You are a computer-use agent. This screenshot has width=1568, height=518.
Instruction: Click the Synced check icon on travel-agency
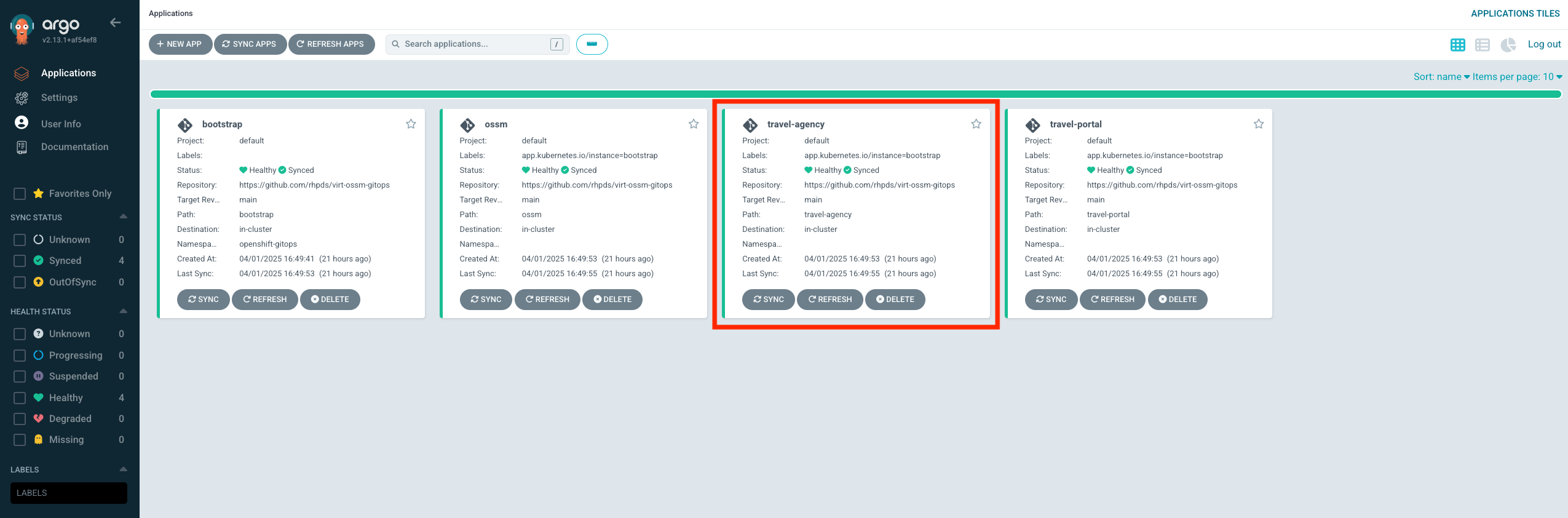847,170
